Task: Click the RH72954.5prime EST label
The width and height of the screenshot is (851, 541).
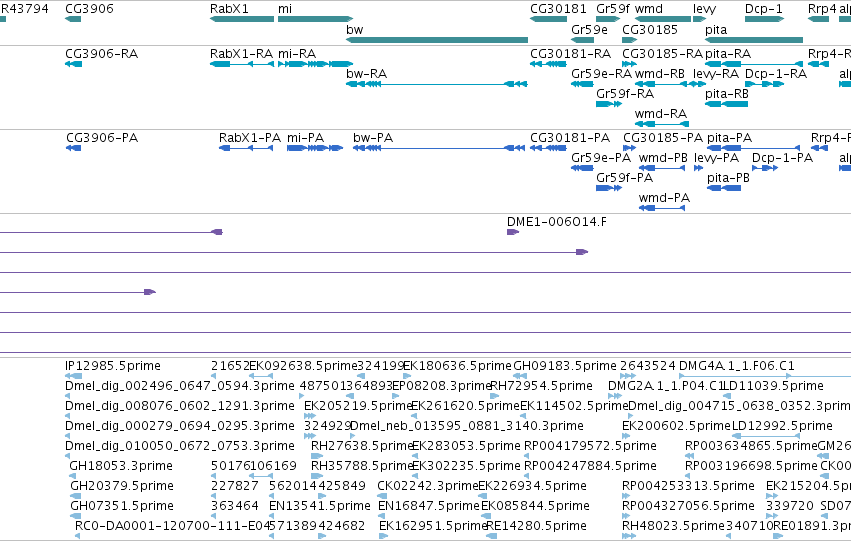Action: pyautogui.click(x=541, y=386)
